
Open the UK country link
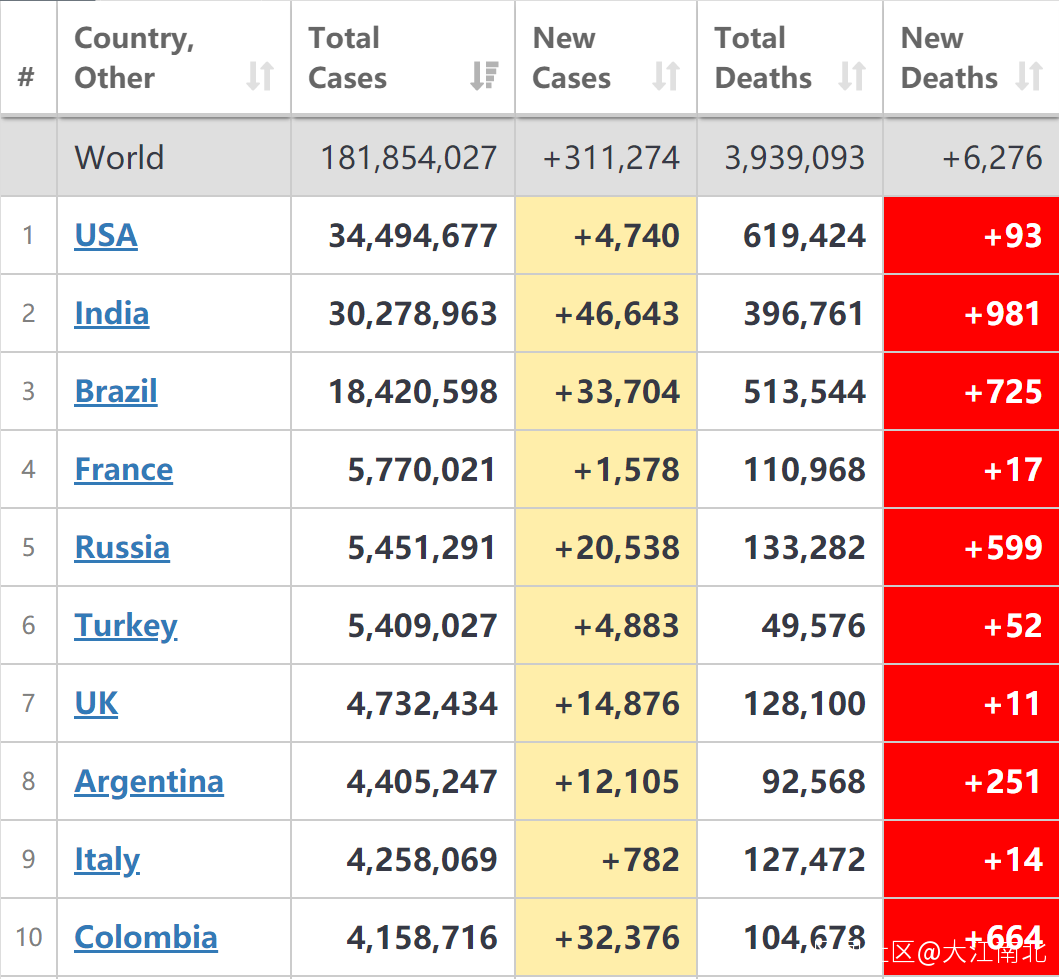(96, 703)
